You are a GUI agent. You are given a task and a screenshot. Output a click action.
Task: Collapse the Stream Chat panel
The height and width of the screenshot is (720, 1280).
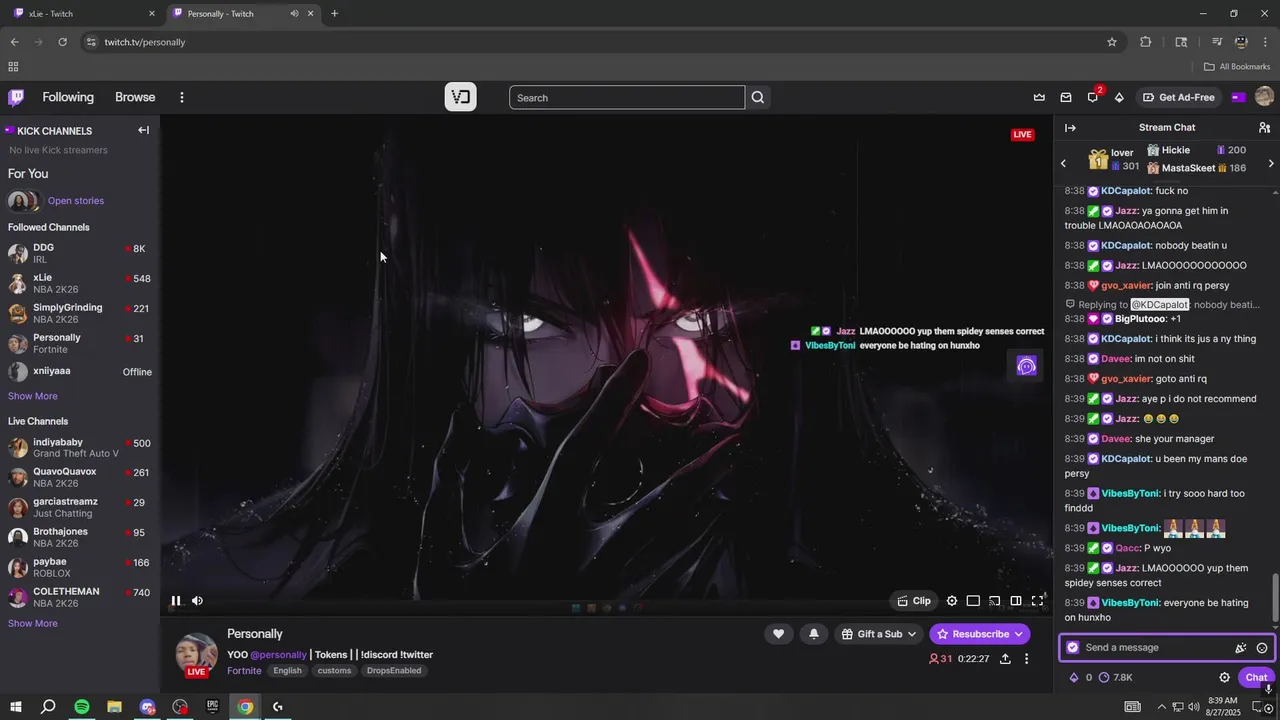click(x=1070, y=128)
